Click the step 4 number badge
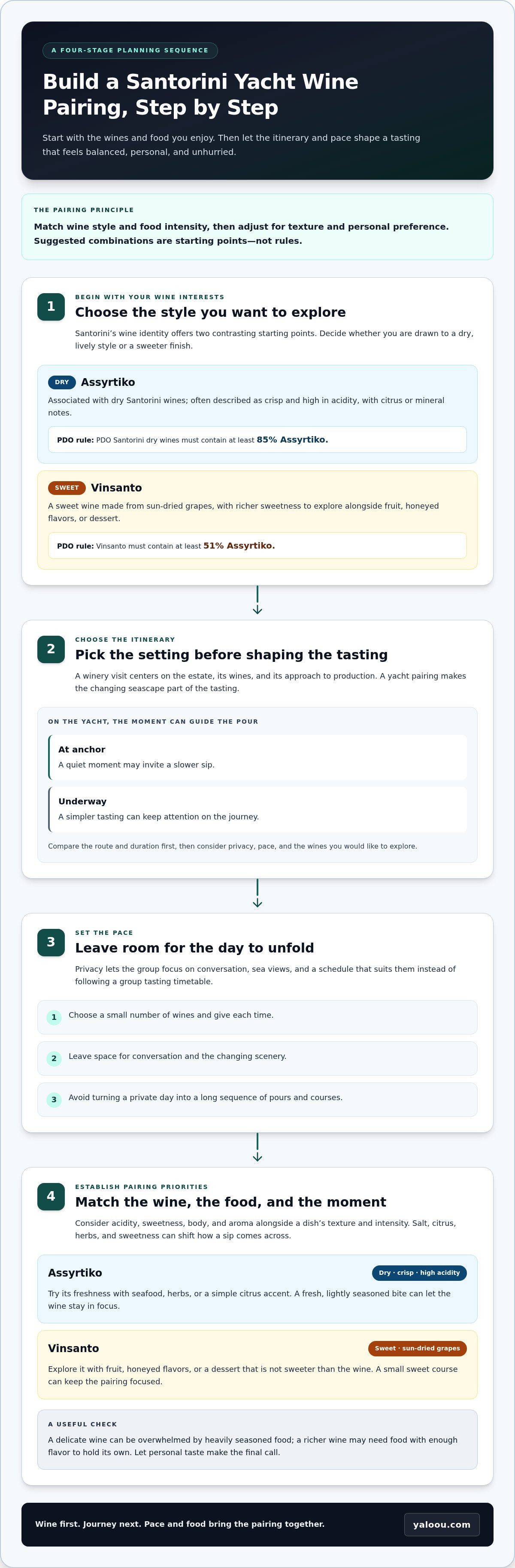Image resolution: width=515 pixels, height=1568 pixels. 51,1196
